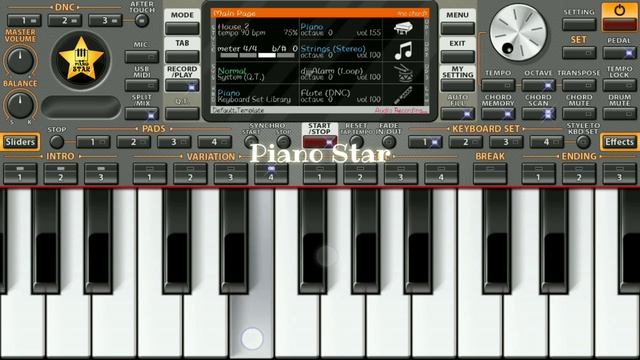The height and width of the screenshot is (360, 640).
Task: Click the Q.T. button
Action: (x=182, y=114)
